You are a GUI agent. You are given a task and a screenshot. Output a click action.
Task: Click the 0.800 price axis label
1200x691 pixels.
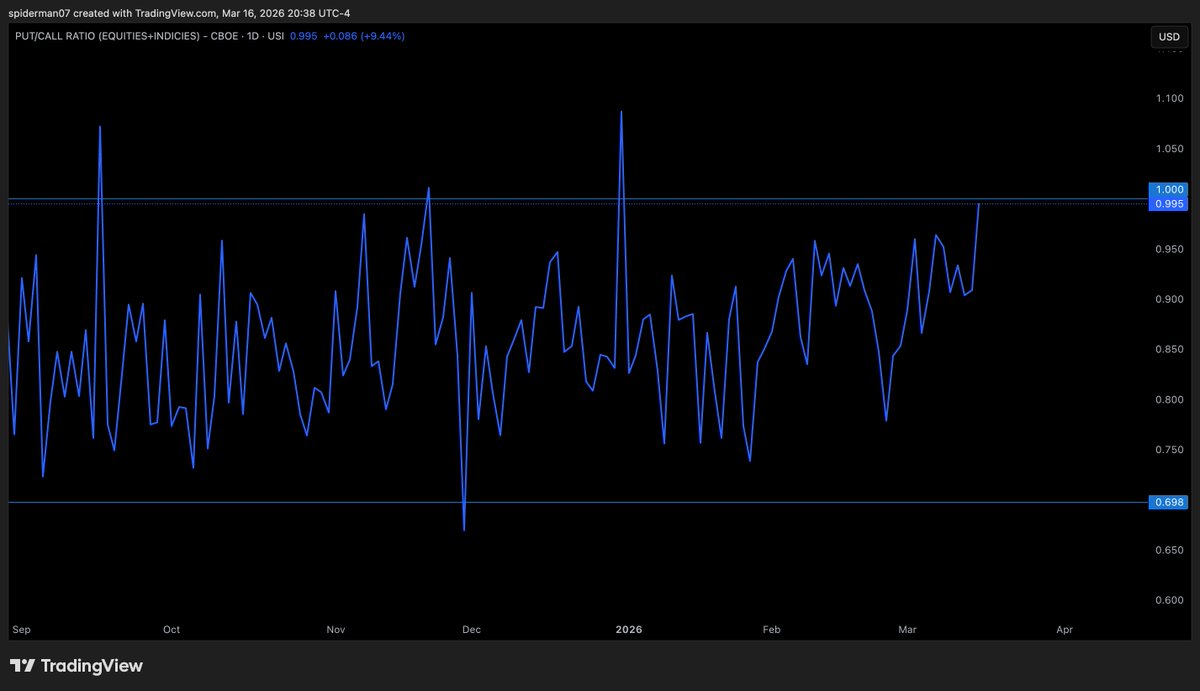click(x=1170, y=400)
